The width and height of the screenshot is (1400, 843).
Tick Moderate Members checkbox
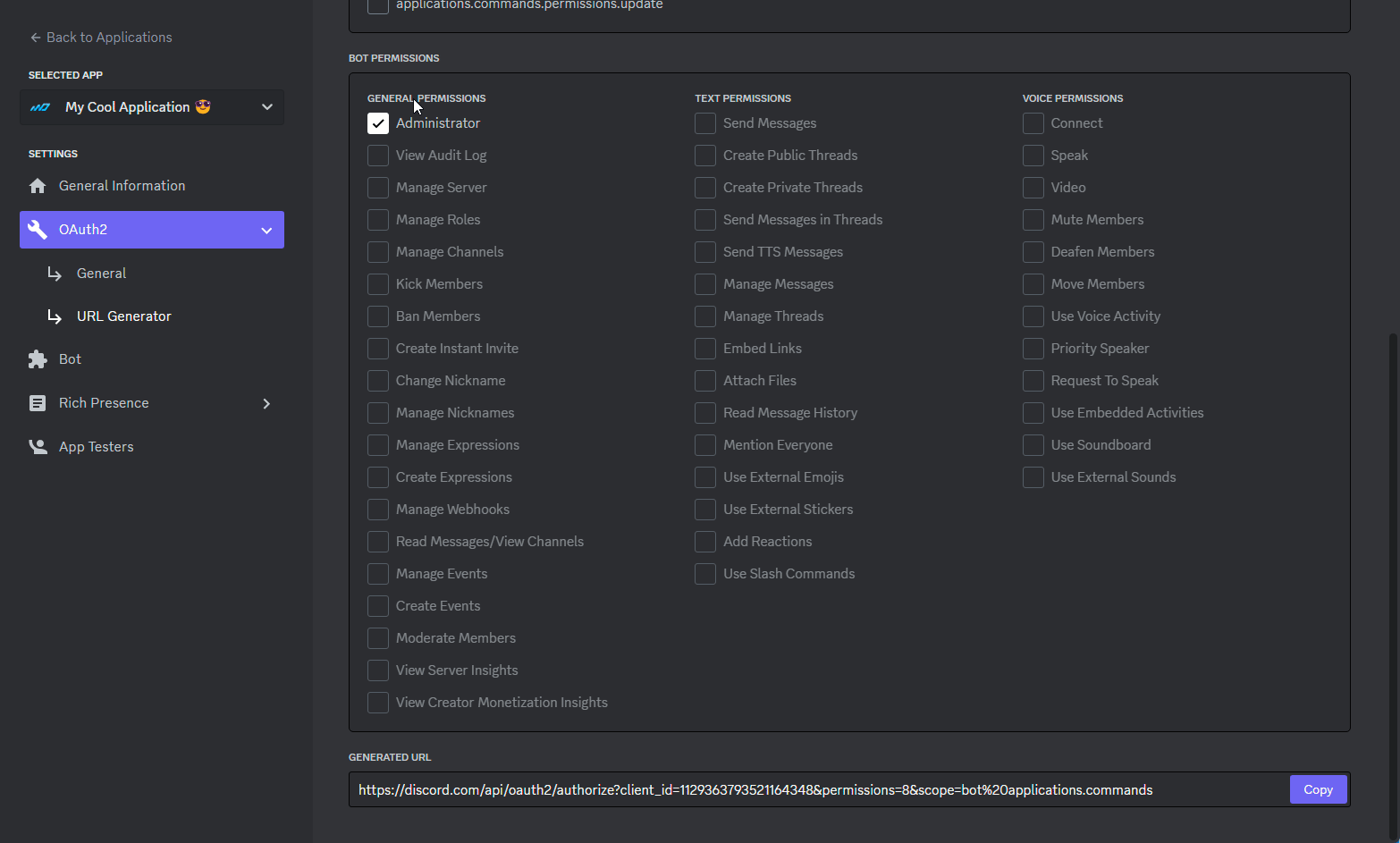coord(378,638)
